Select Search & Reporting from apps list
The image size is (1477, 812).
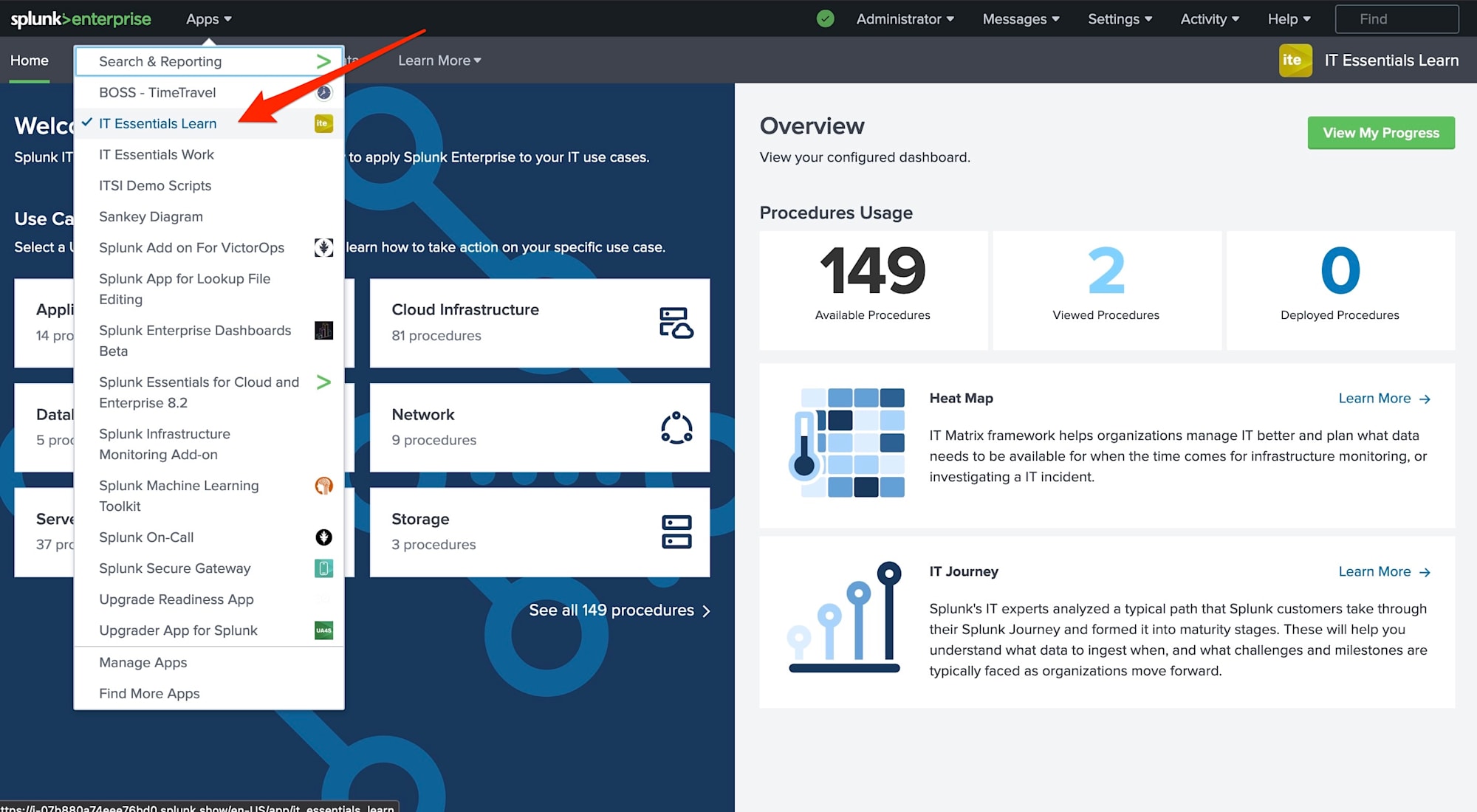(x=209, y=61)
